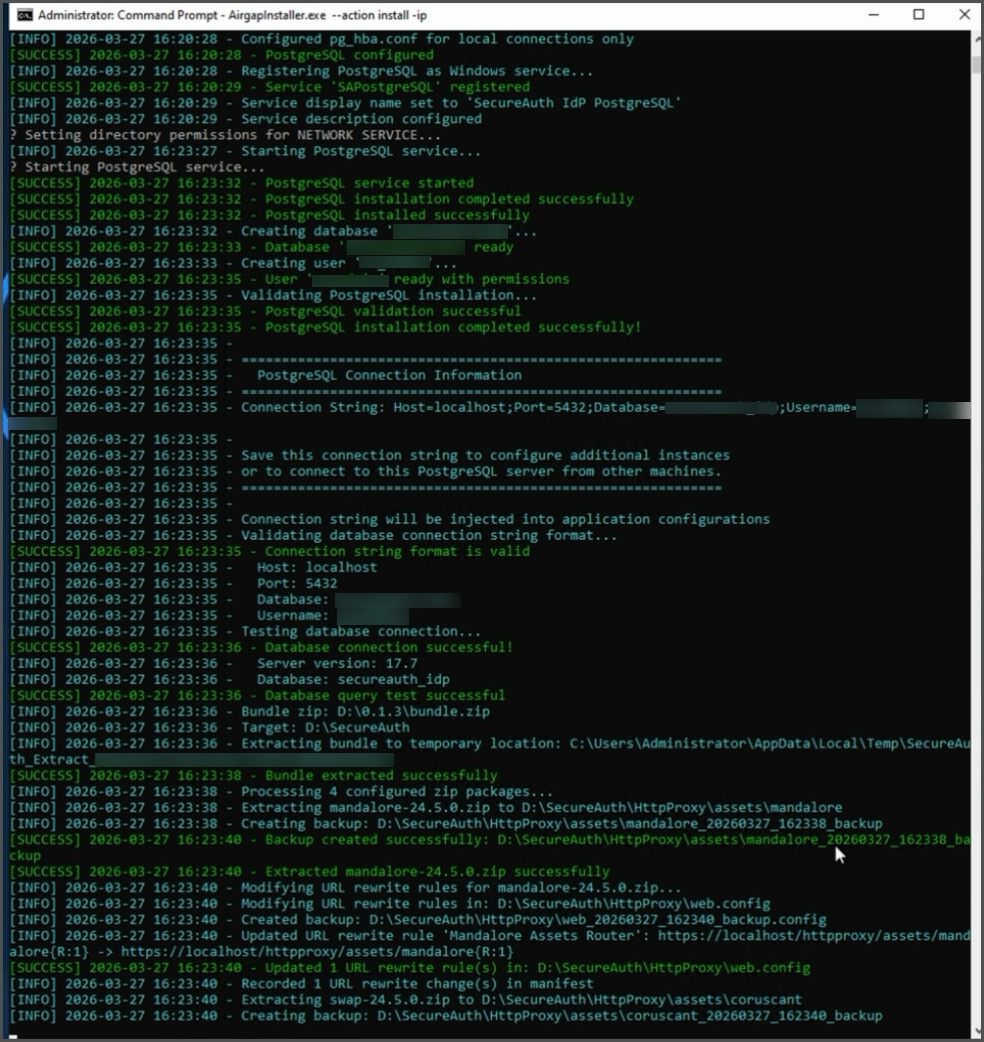This screenshot has width=984, height=1042.
Task: Click line 'Modifying URL rewrite rules in: D:\SecureAuth\HttpProxy\web.config'
Action: point(390,904)
